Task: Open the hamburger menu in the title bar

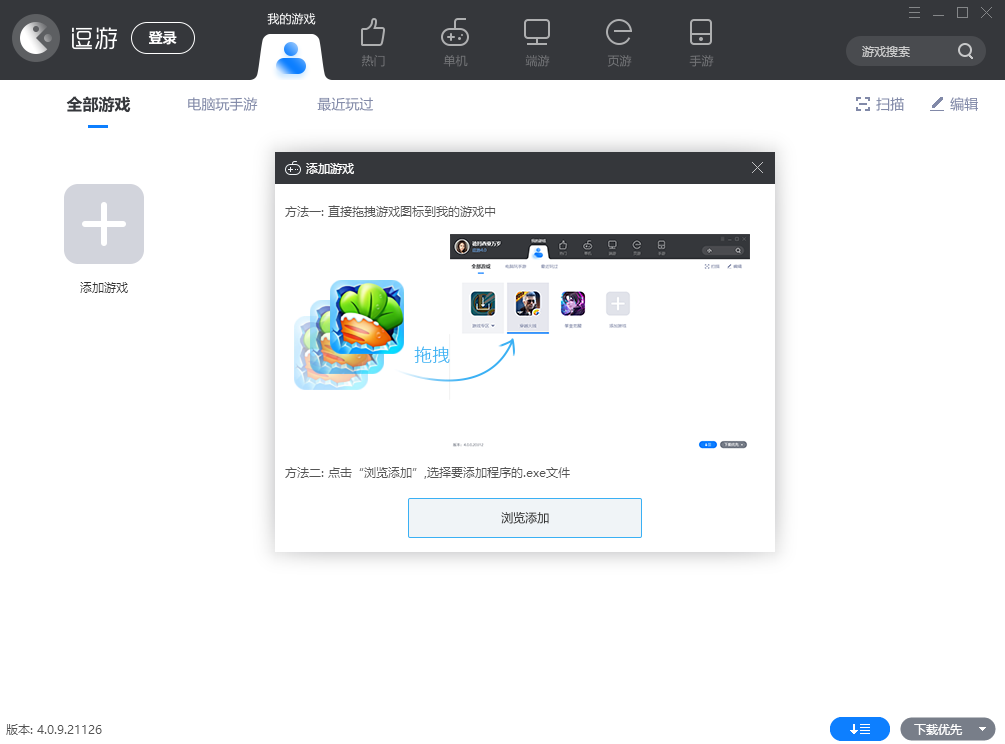Action: 913,13
